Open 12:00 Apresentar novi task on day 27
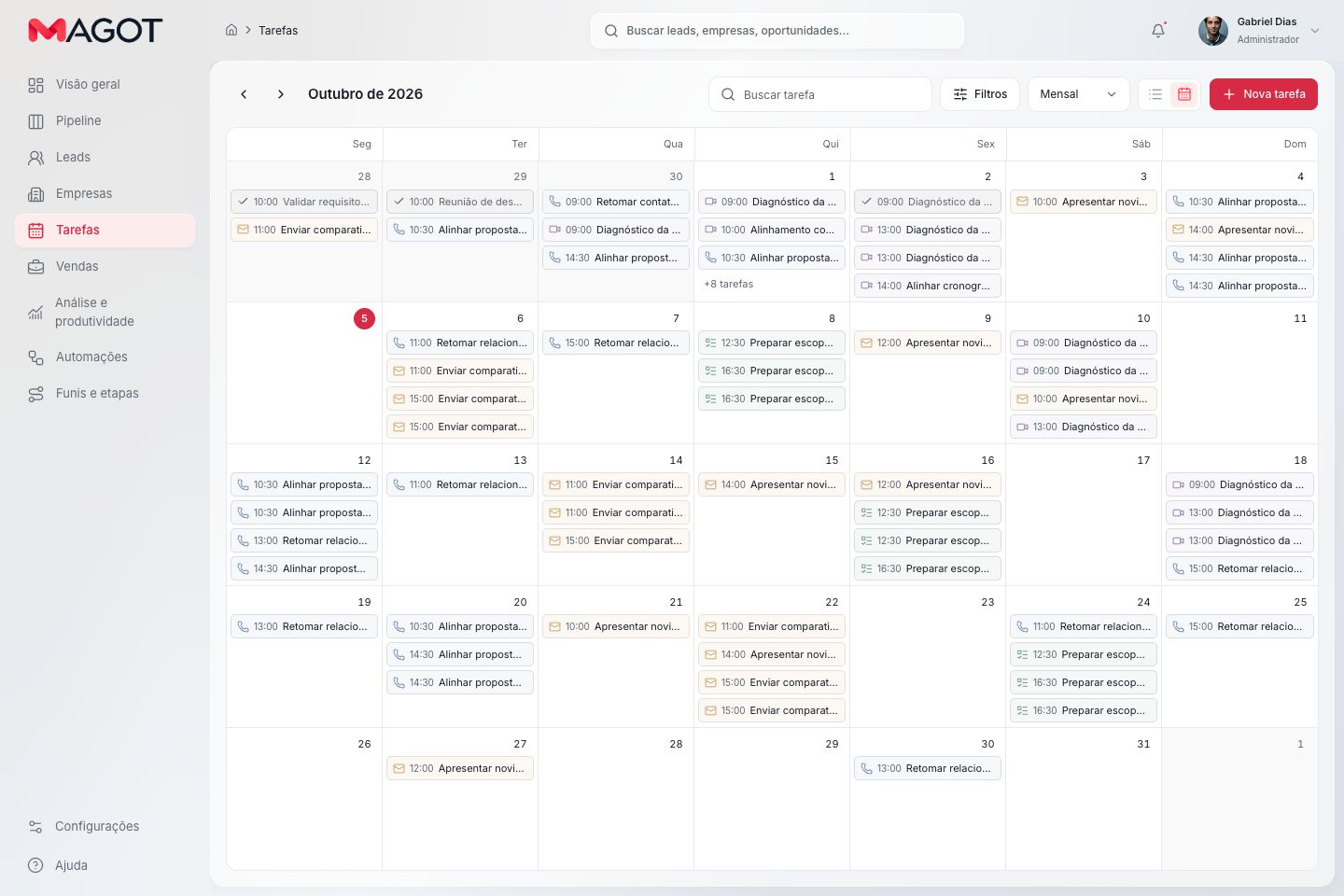 pos(460,769)
